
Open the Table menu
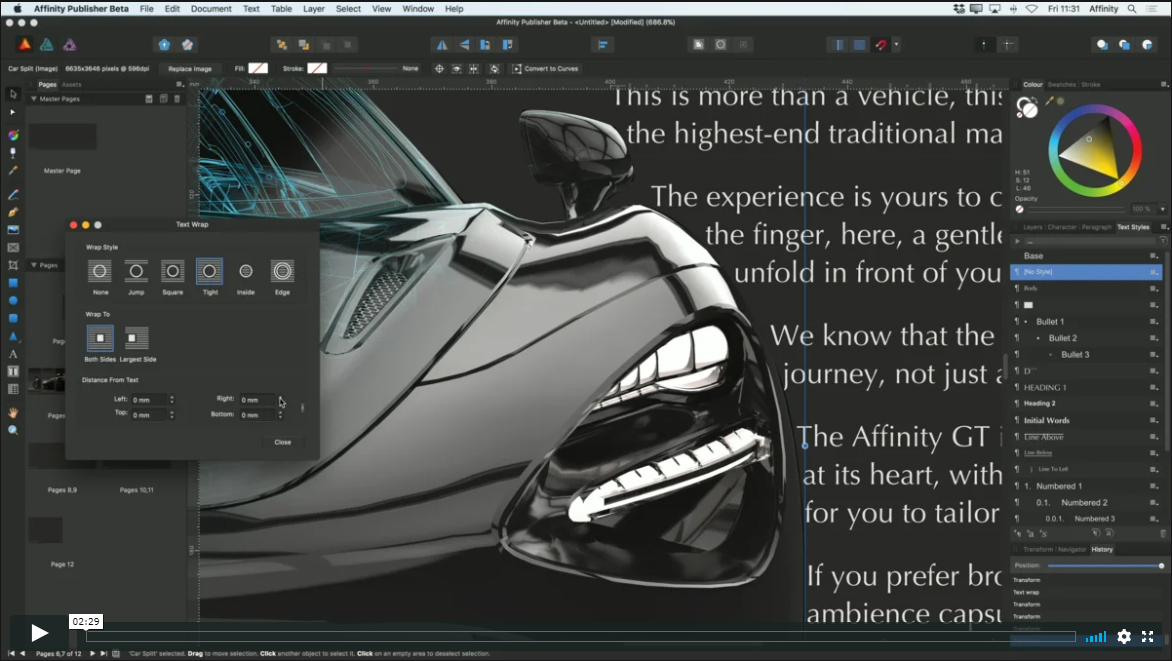pyautogui.click(x=281, y=9)
